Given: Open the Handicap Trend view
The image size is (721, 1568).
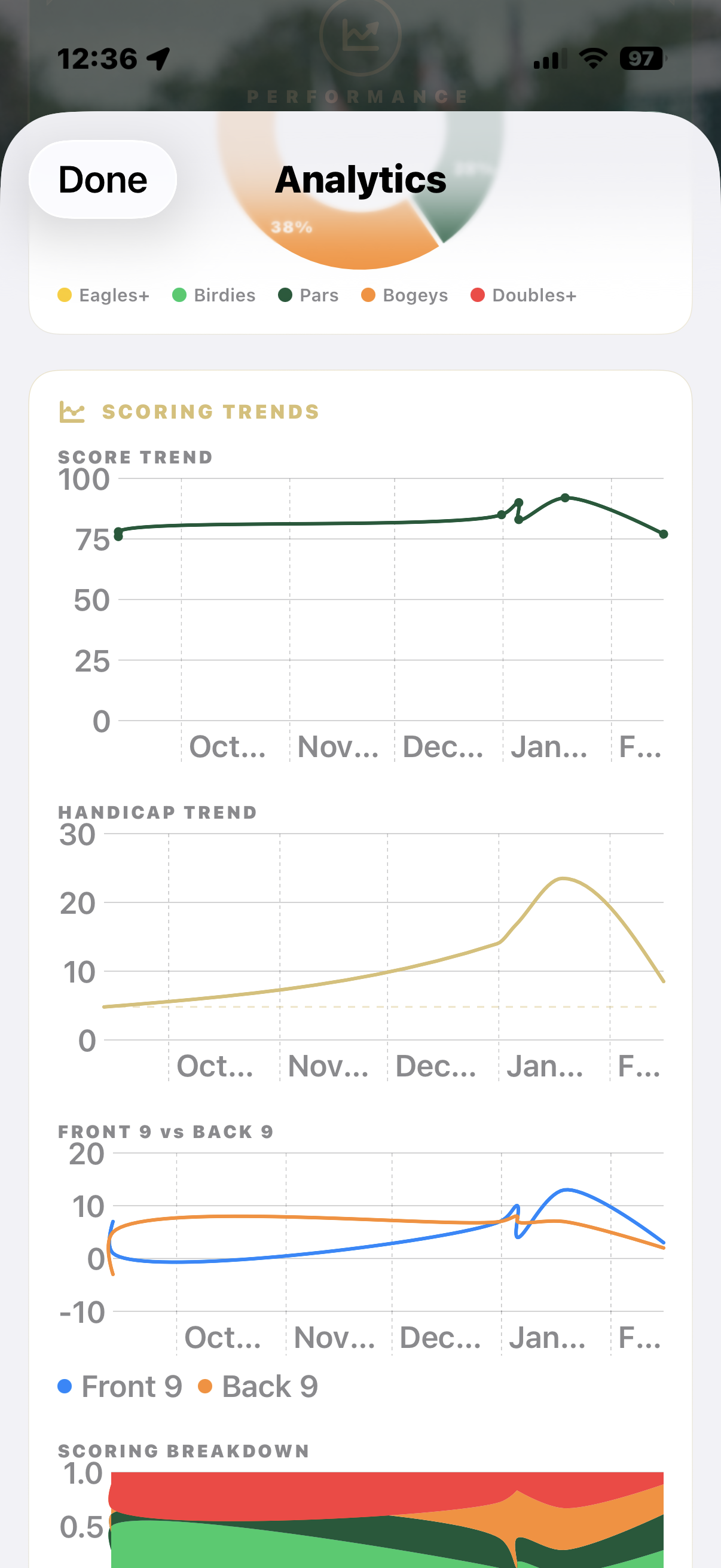Looking at the screenshot, I should pos(157,812).
